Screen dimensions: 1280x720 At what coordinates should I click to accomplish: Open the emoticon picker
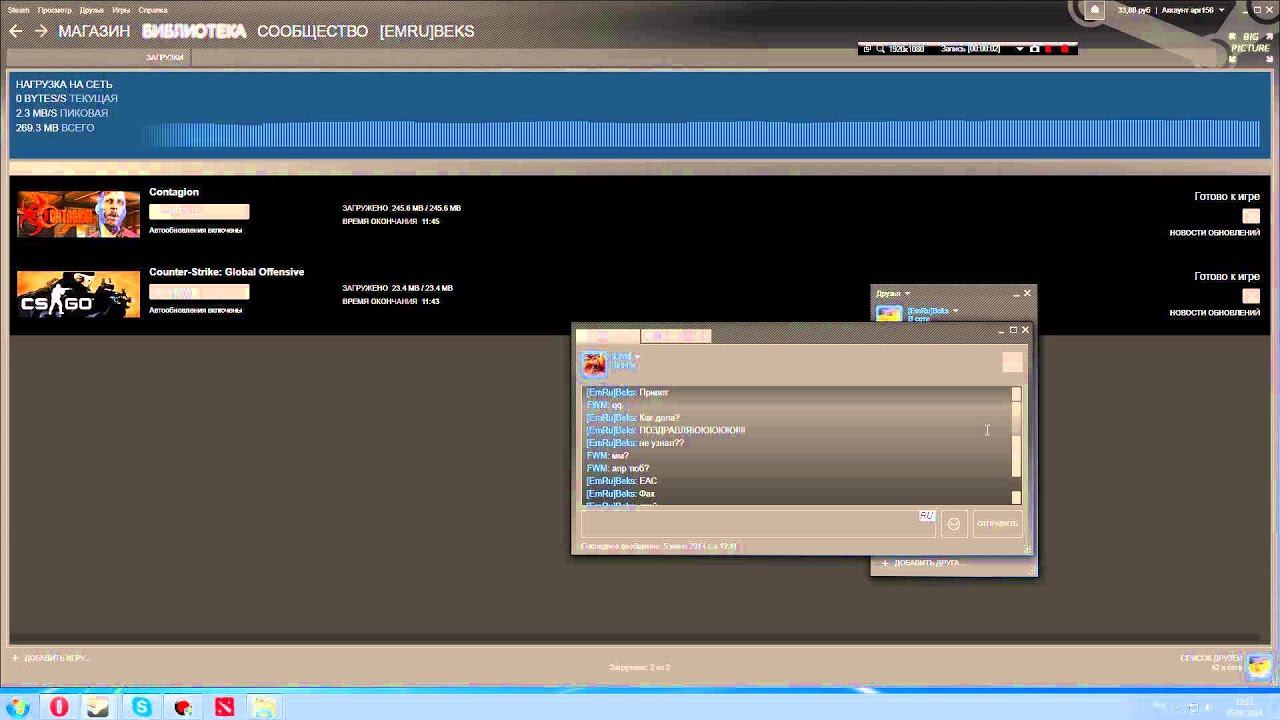(954, 524)
